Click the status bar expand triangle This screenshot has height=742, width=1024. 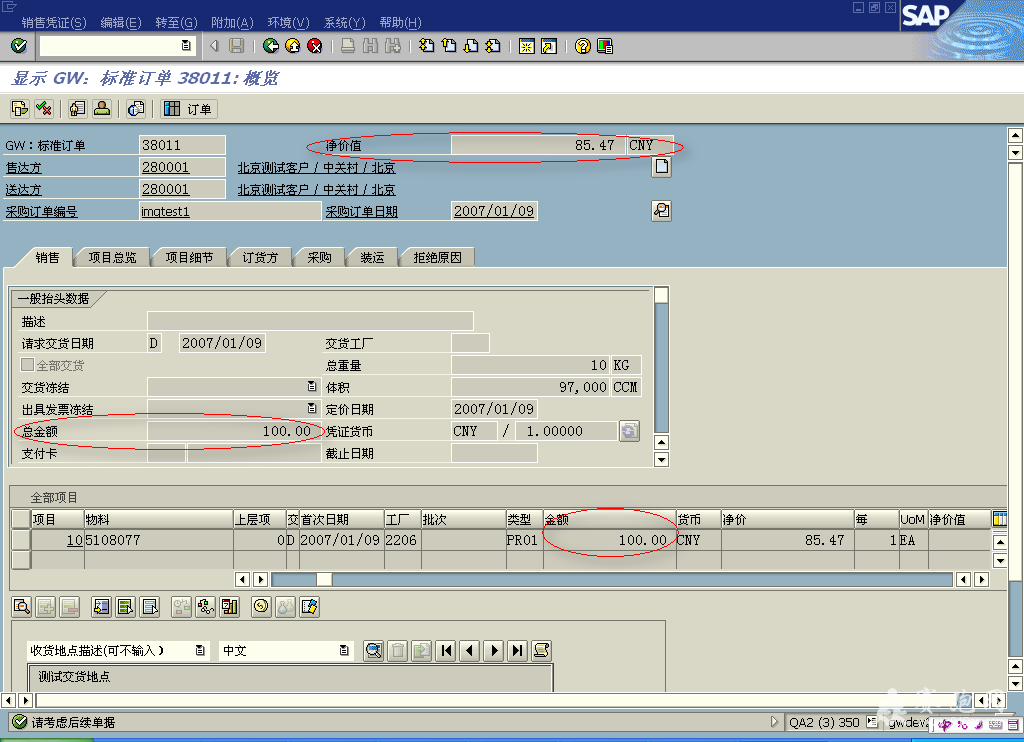tap(775, 722)
